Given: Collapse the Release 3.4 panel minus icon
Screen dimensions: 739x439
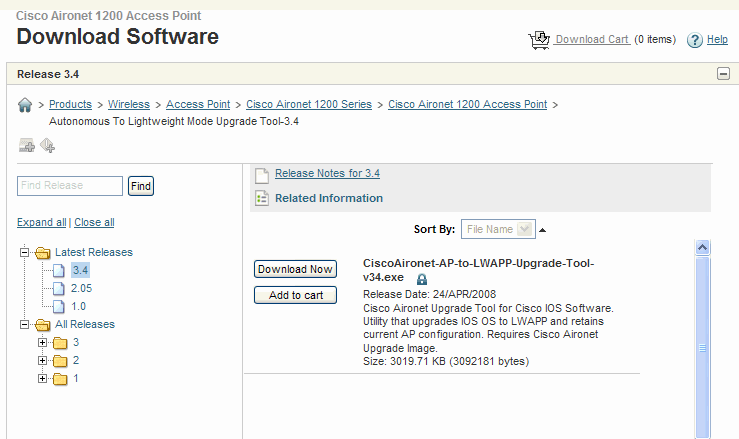Looking at the screenshot, I should tap(723, 74).
